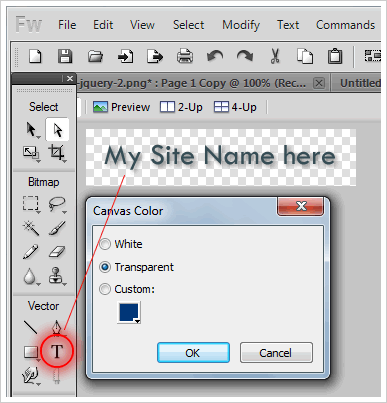The height and width of the screenshot is (403, 387).
Task: Click the Export icon
Action: pos(155,56)
